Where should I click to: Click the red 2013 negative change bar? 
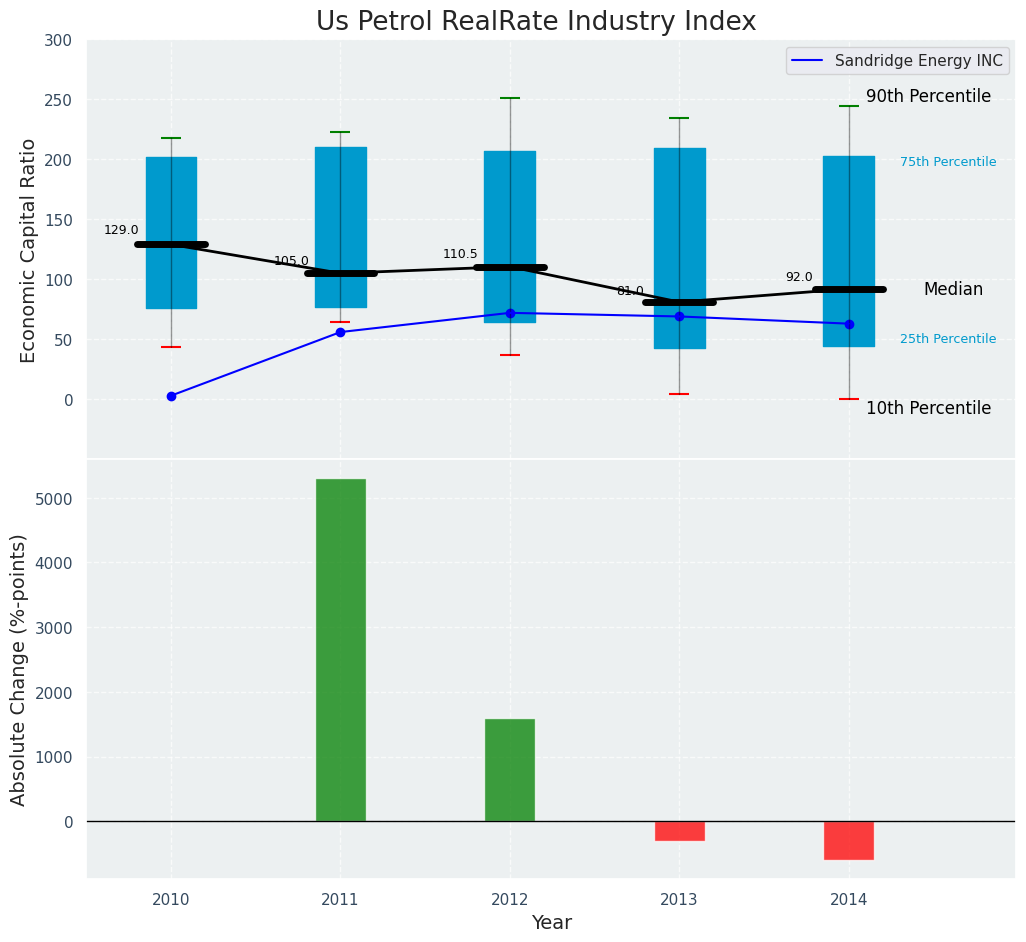click(x=679, y=831)
